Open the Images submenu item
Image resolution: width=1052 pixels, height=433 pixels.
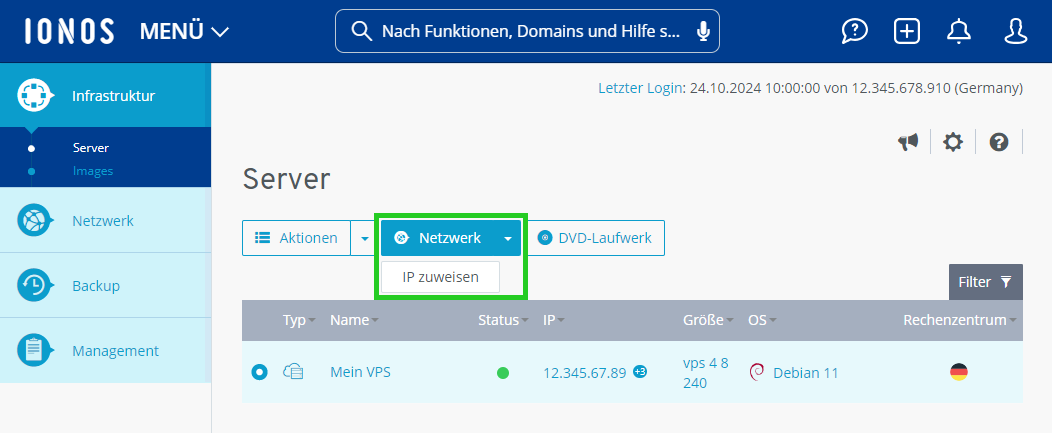click(x=93, y=171)
